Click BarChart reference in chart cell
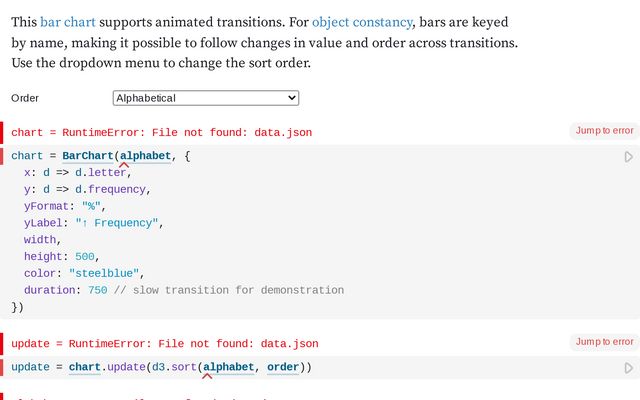 [x=87, y=156]
